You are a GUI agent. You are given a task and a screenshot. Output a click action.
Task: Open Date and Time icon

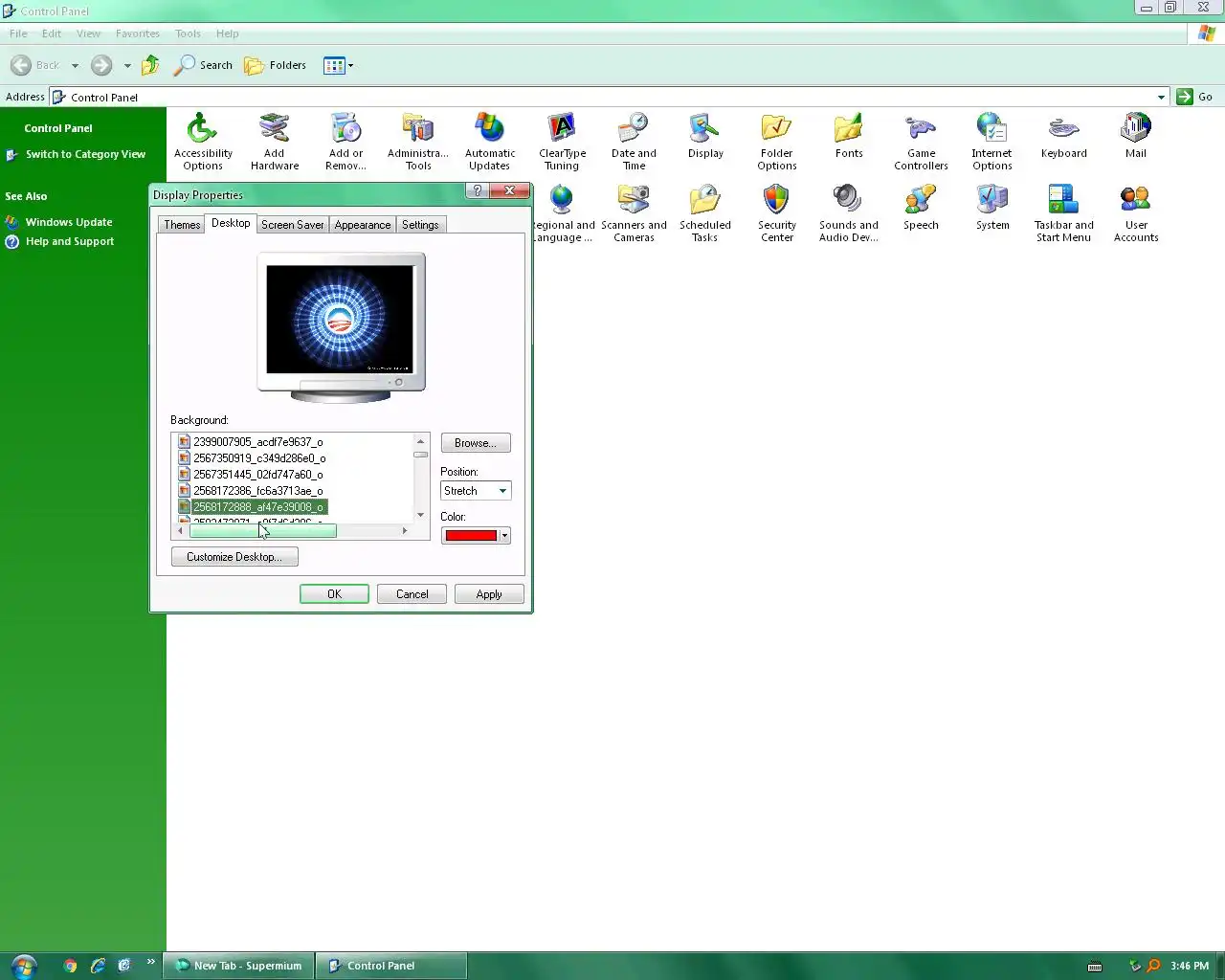(634, 142)
